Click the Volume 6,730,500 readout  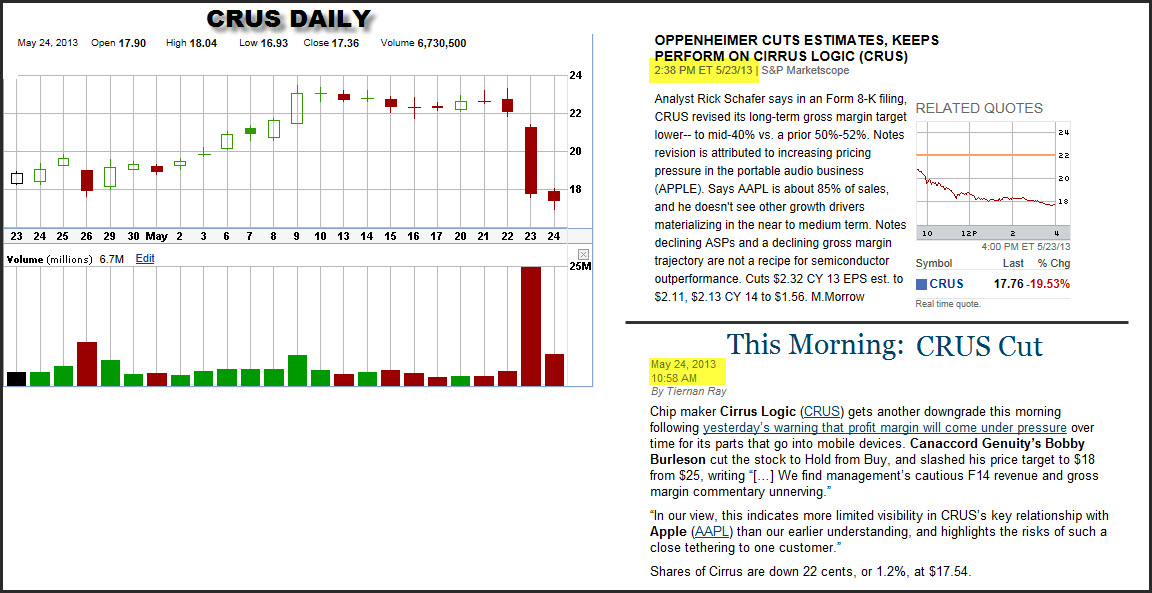tap(423, 43)
